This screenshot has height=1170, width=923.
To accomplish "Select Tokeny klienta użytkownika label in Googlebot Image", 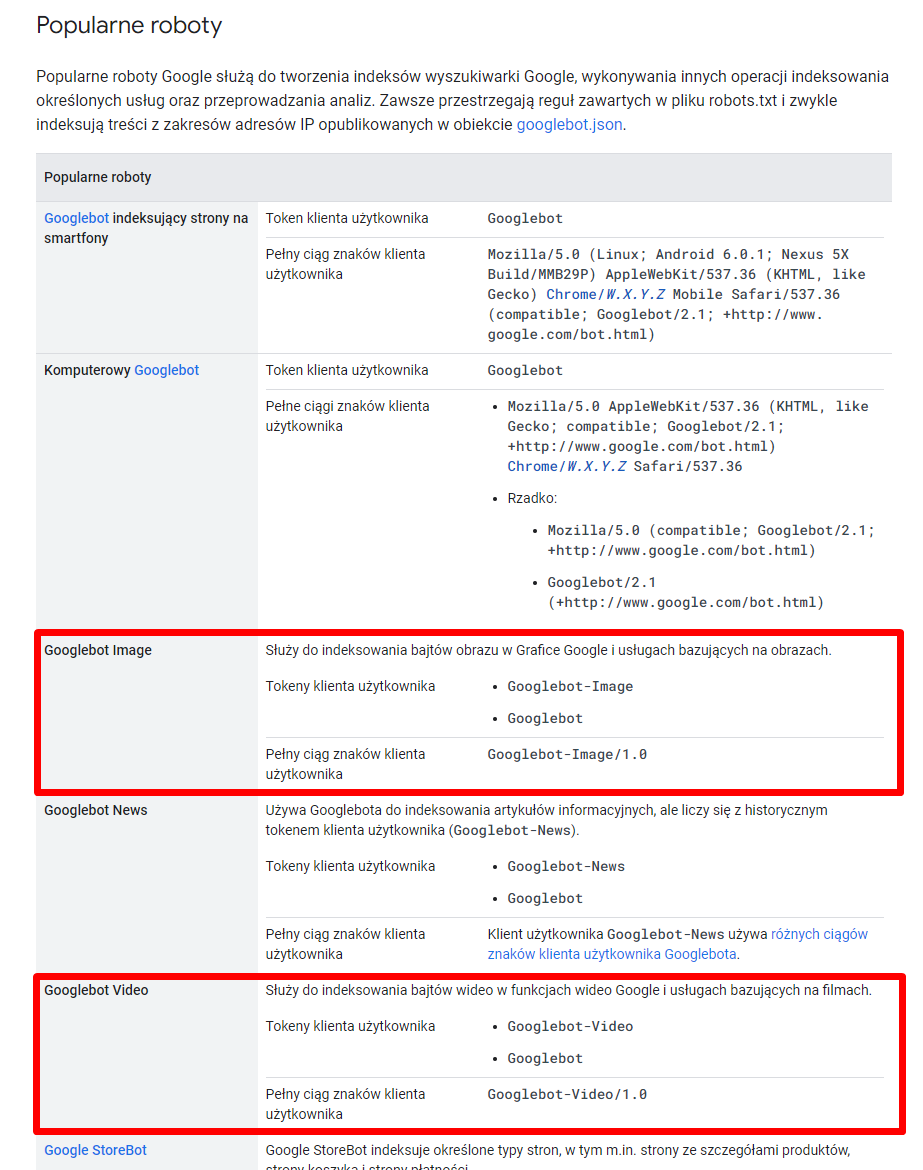I will tap(350, 686).
